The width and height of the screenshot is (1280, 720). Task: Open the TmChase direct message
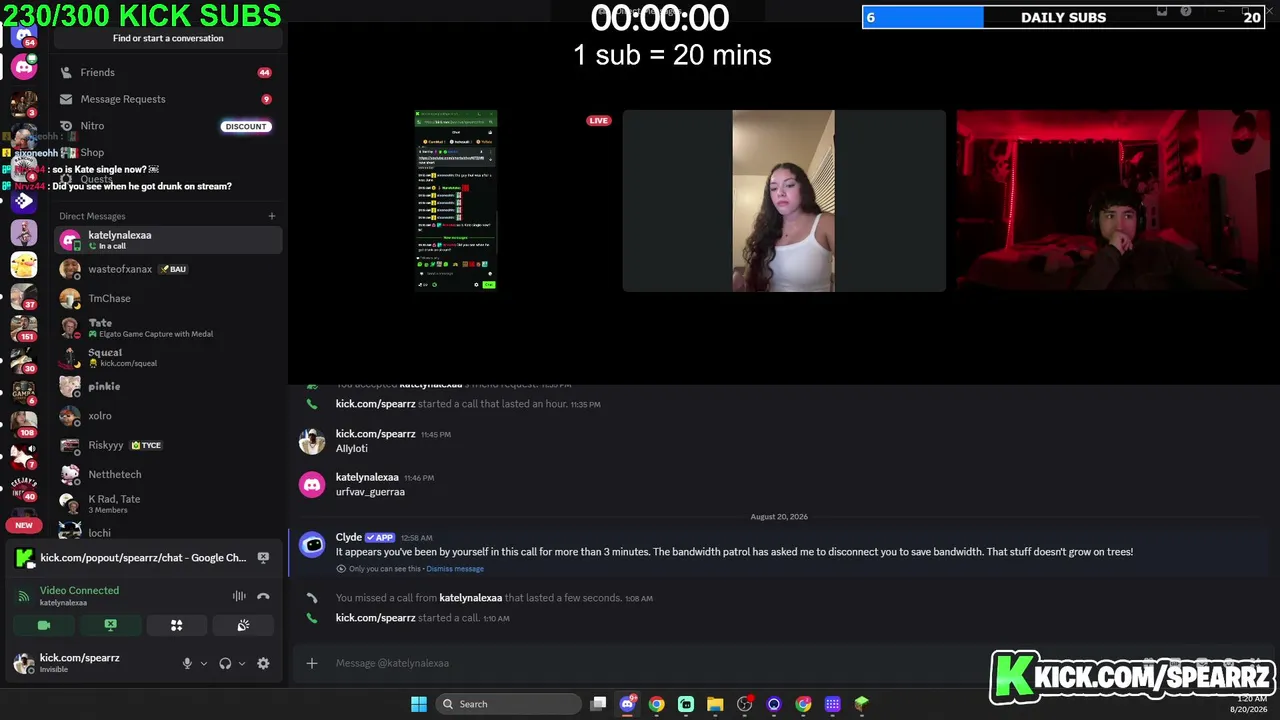[x=168, y=298]
